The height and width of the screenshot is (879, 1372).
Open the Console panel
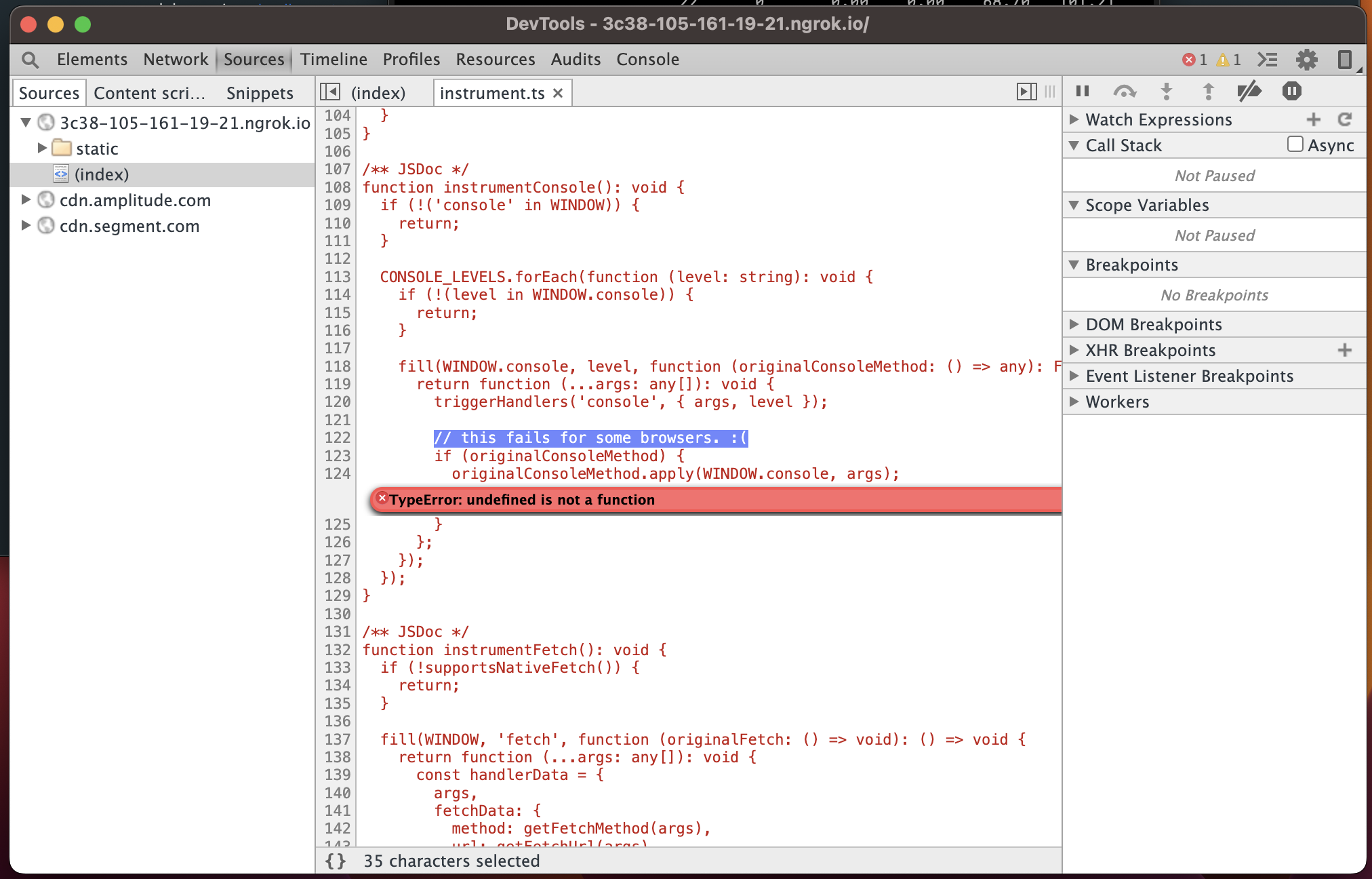pos(647,59)
